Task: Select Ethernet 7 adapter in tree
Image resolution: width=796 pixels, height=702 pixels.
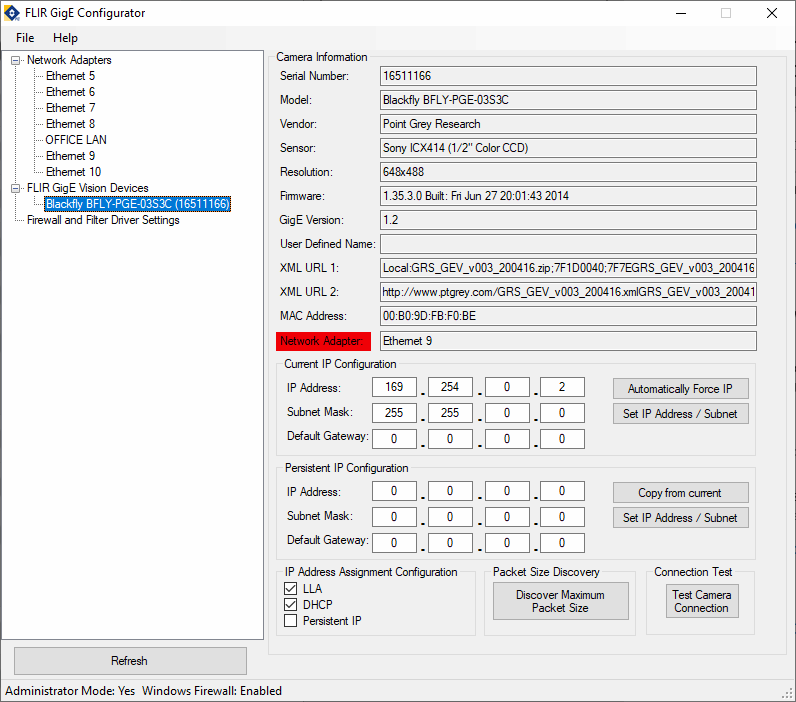Action: tap(70, 108)
